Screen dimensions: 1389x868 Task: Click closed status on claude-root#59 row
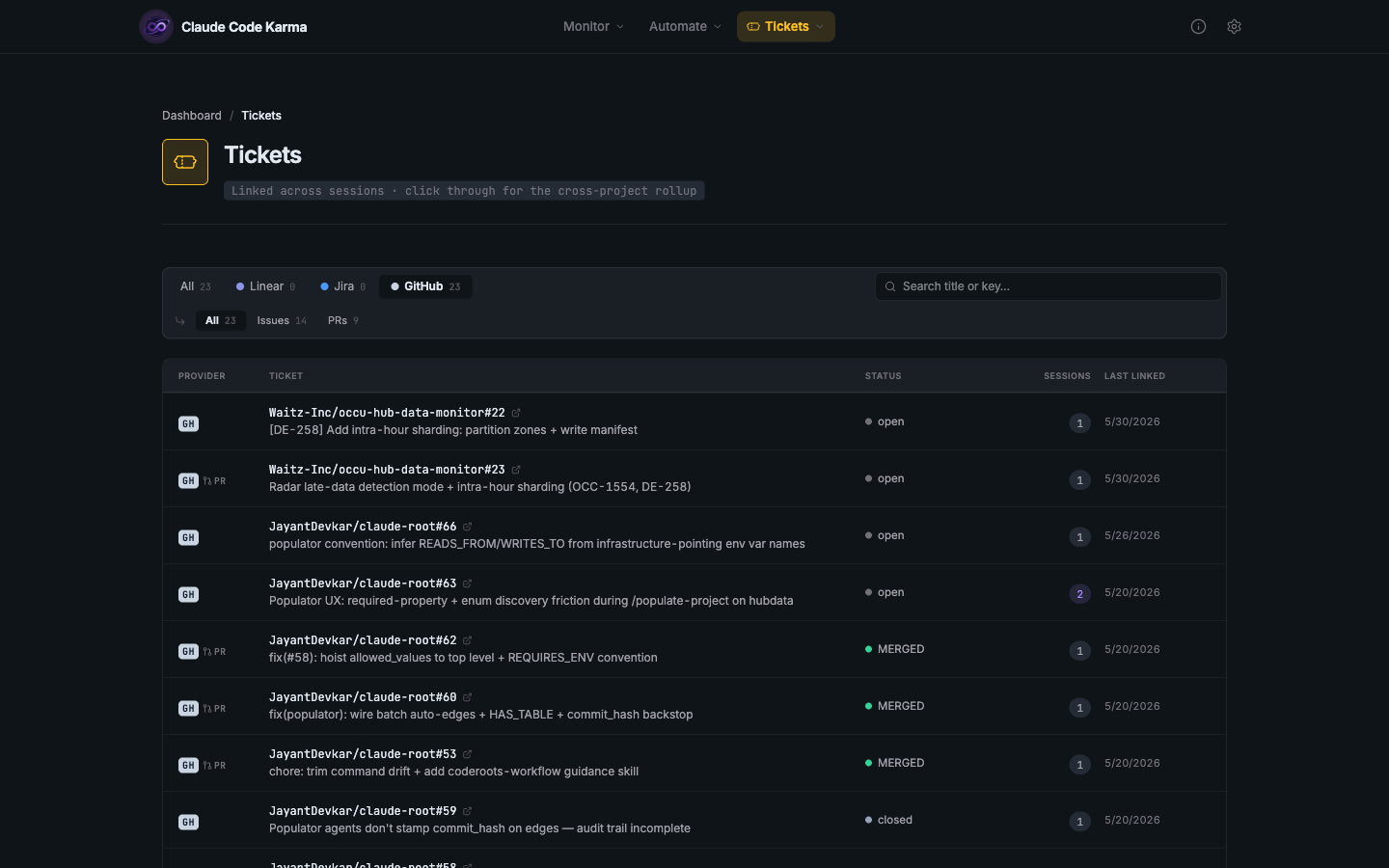point(888,820)
